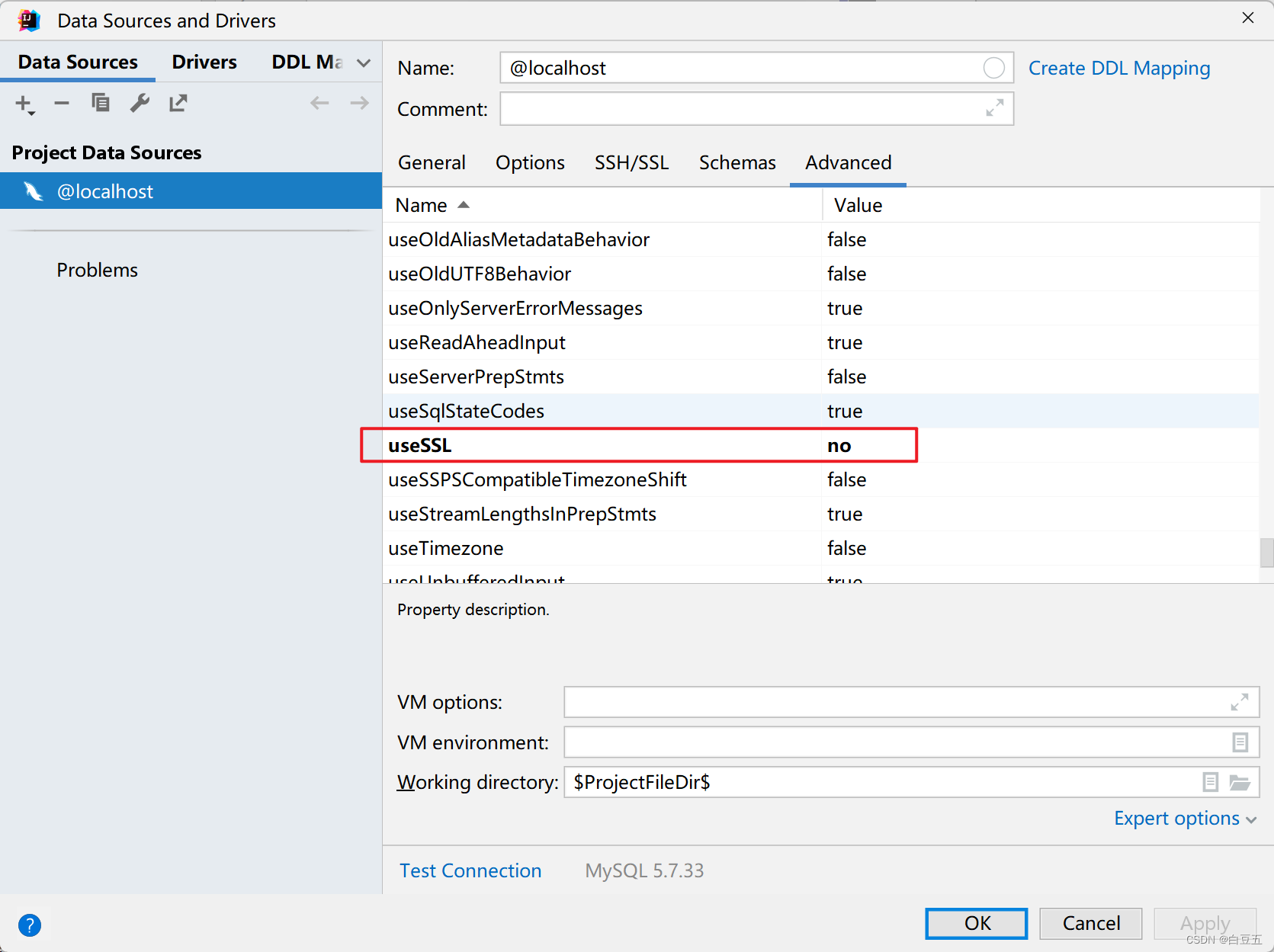1274x952 pixels.
Task: Browse for working directory with folder icon
Action: (x=1240, y=782)
